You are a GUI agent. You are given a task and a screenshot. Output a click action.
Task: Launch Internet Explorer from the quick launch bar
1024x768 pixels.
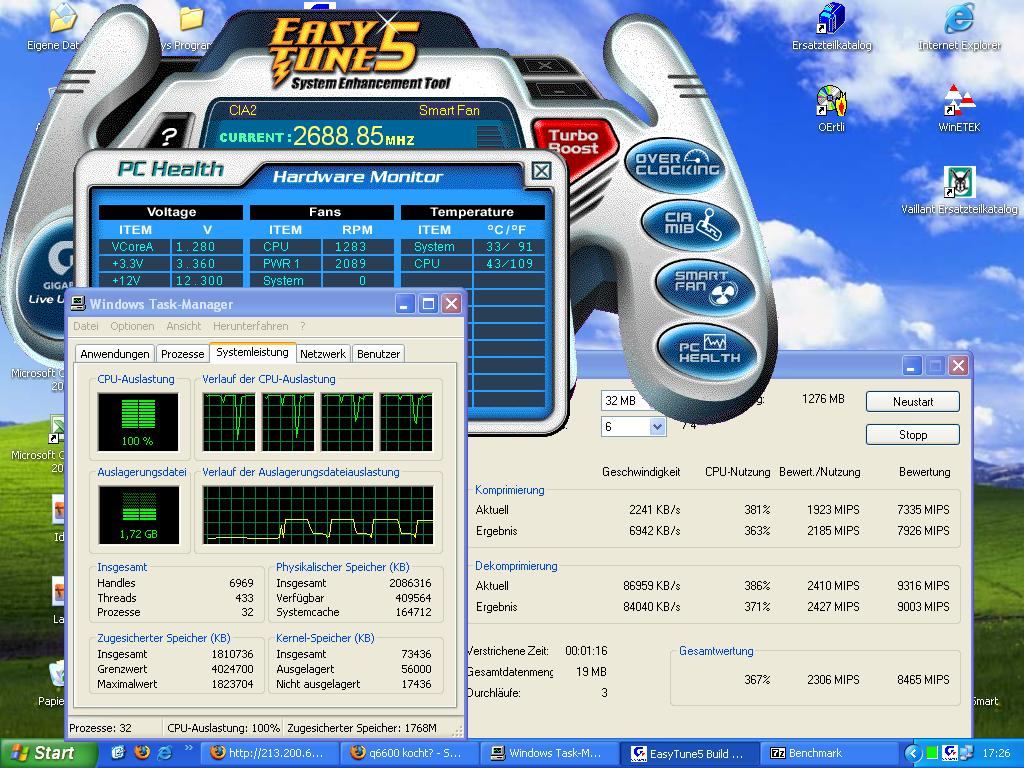tap(165, 752)
